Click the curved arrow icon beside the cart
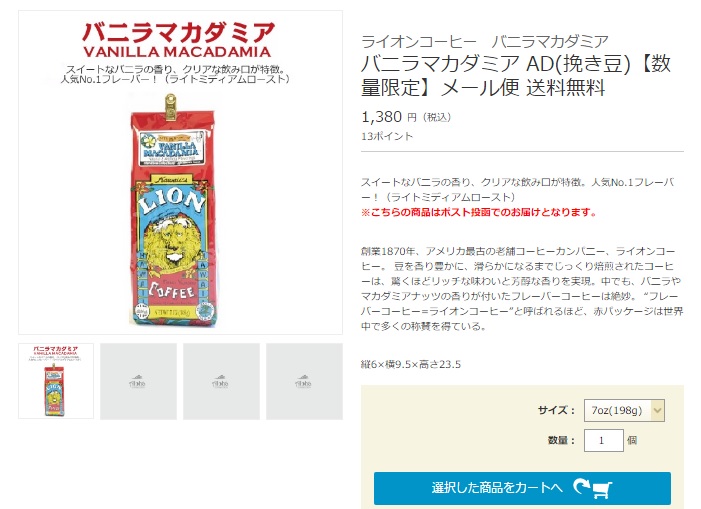The width and height of the screenshot is (701, 509). click(581, 487)
